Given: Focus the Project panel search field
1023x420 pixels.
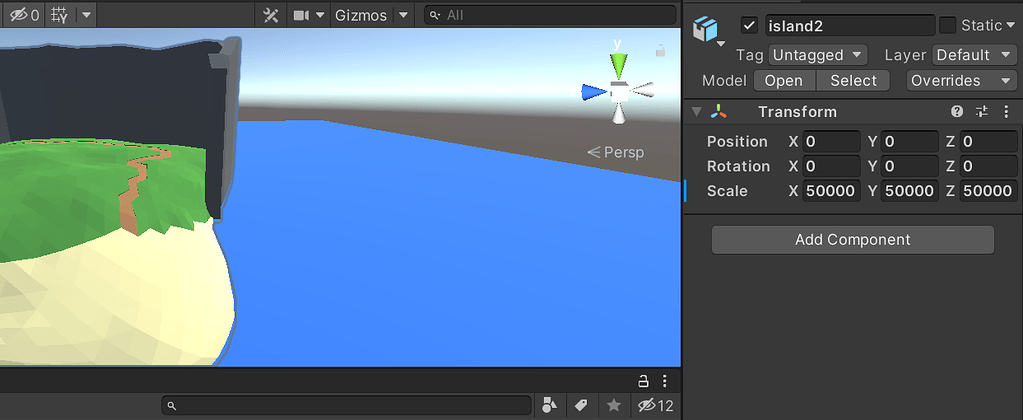Looking at the screenshot, I should click(346, 406).
